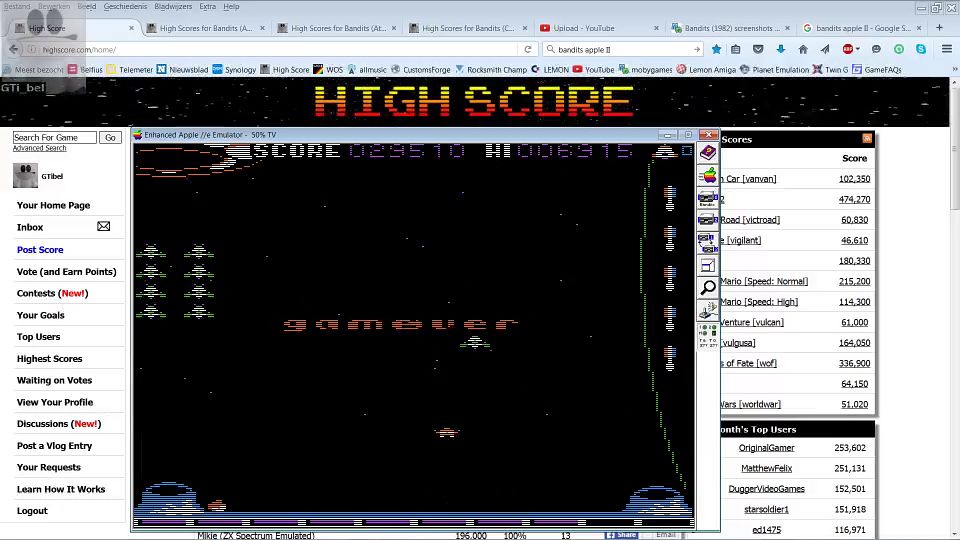This screenshot has height=540, width=960.
Task: Open the Adblock Plus dropdown
Action: [857, 49]
